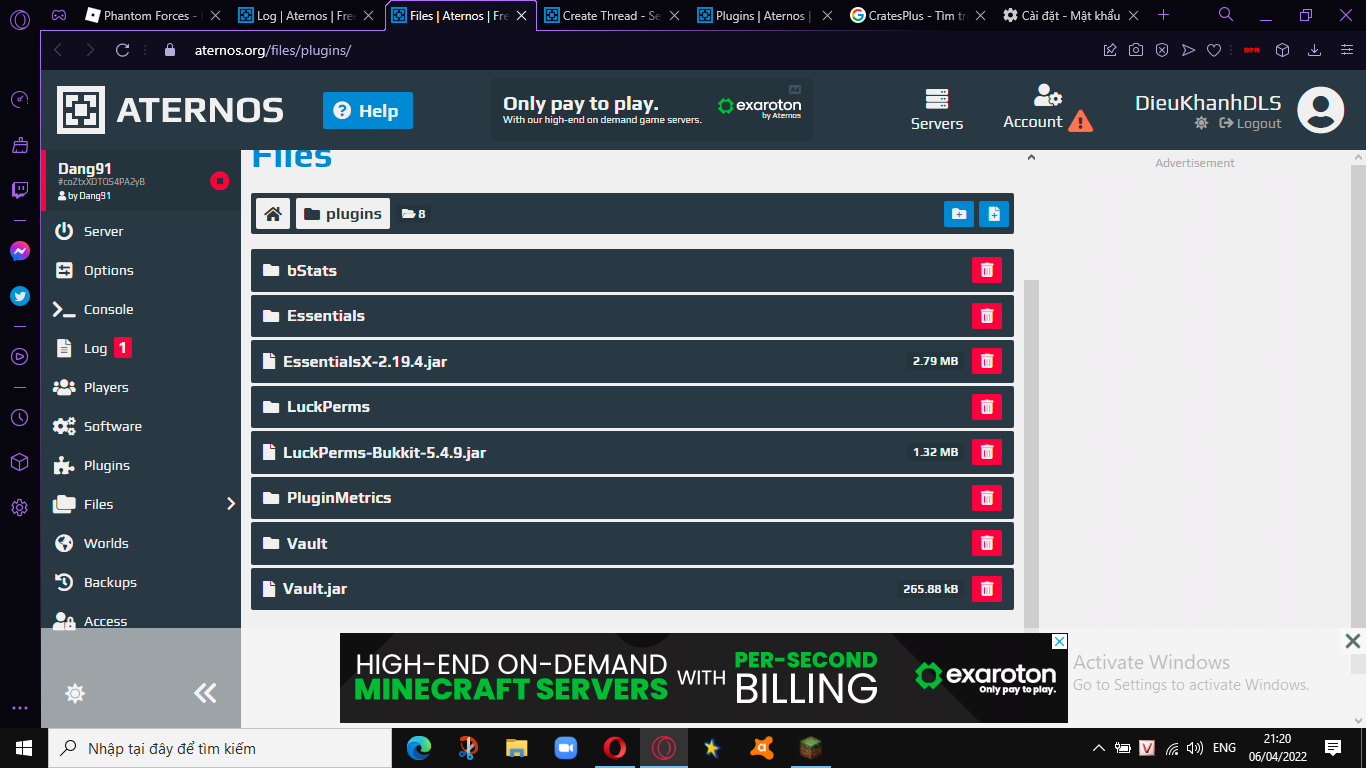Click the Help button
This screenshot has width=1366, height=768.
pyautogui.click(x=367, y=111)
